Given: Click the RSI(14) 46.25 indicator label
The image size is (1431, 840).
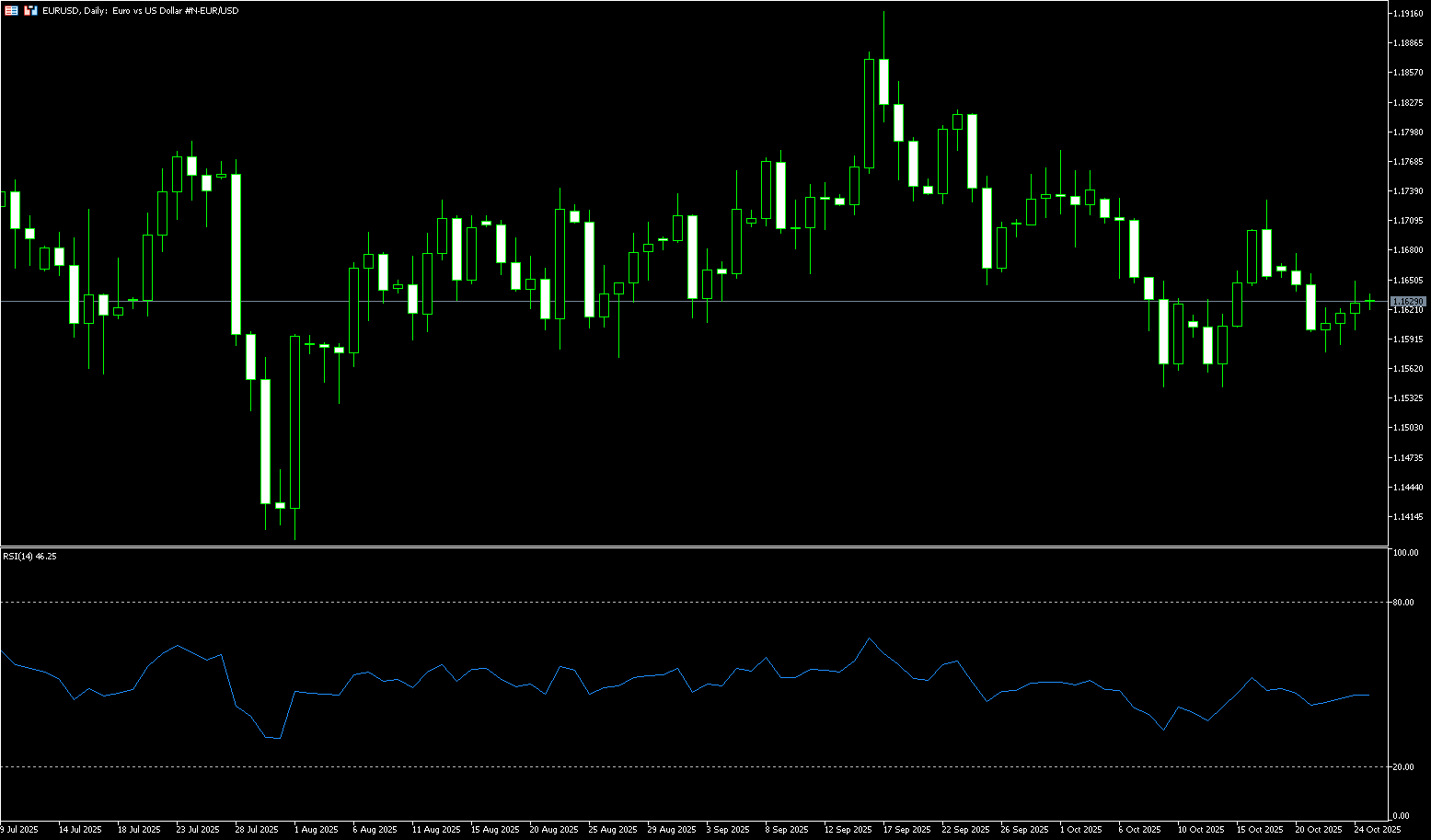Looking at the screenshot, I should click(29, 557).
